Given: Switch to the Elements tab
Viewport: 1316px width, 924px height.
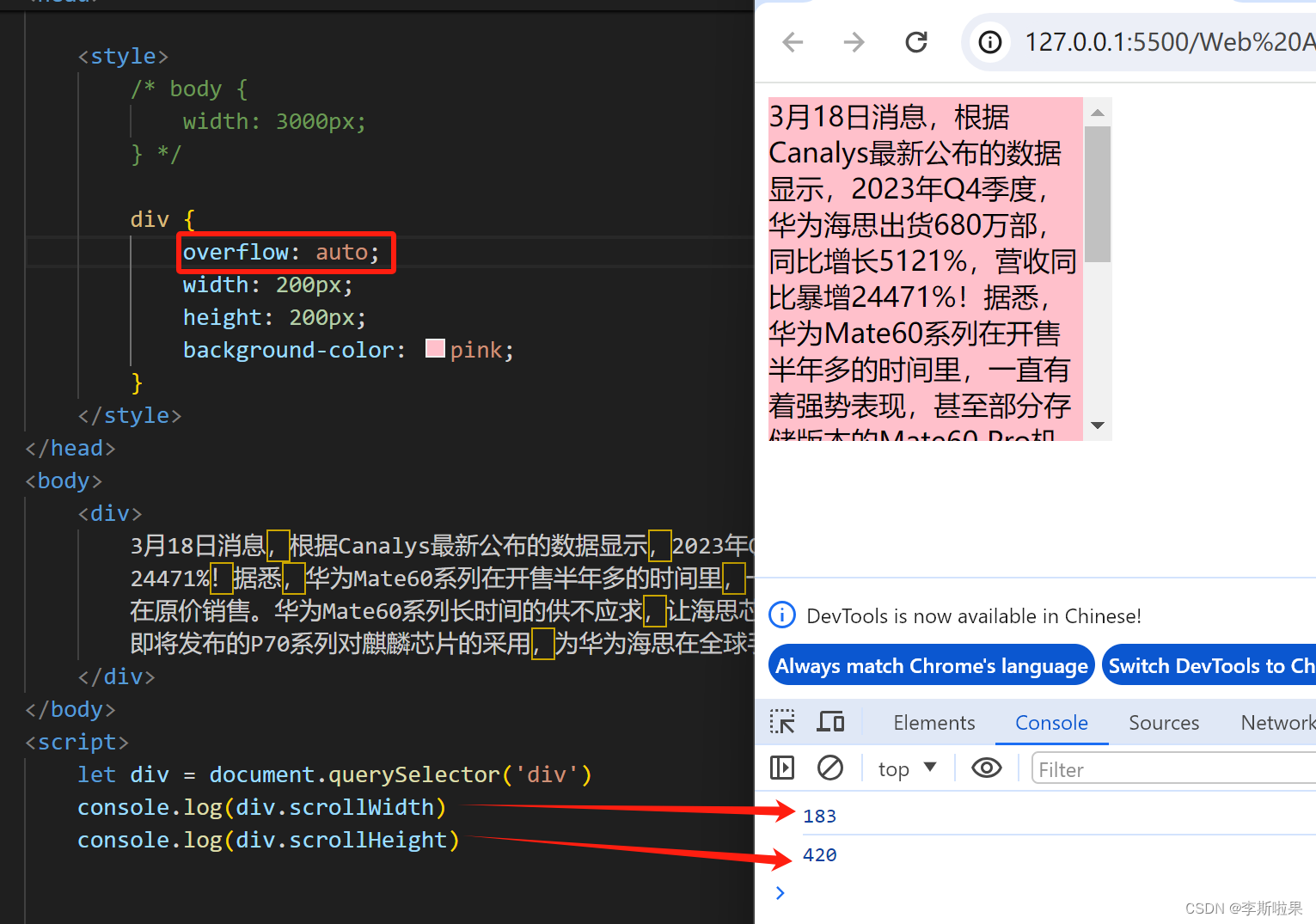Looking at the screenshot, I should (933, 722).
